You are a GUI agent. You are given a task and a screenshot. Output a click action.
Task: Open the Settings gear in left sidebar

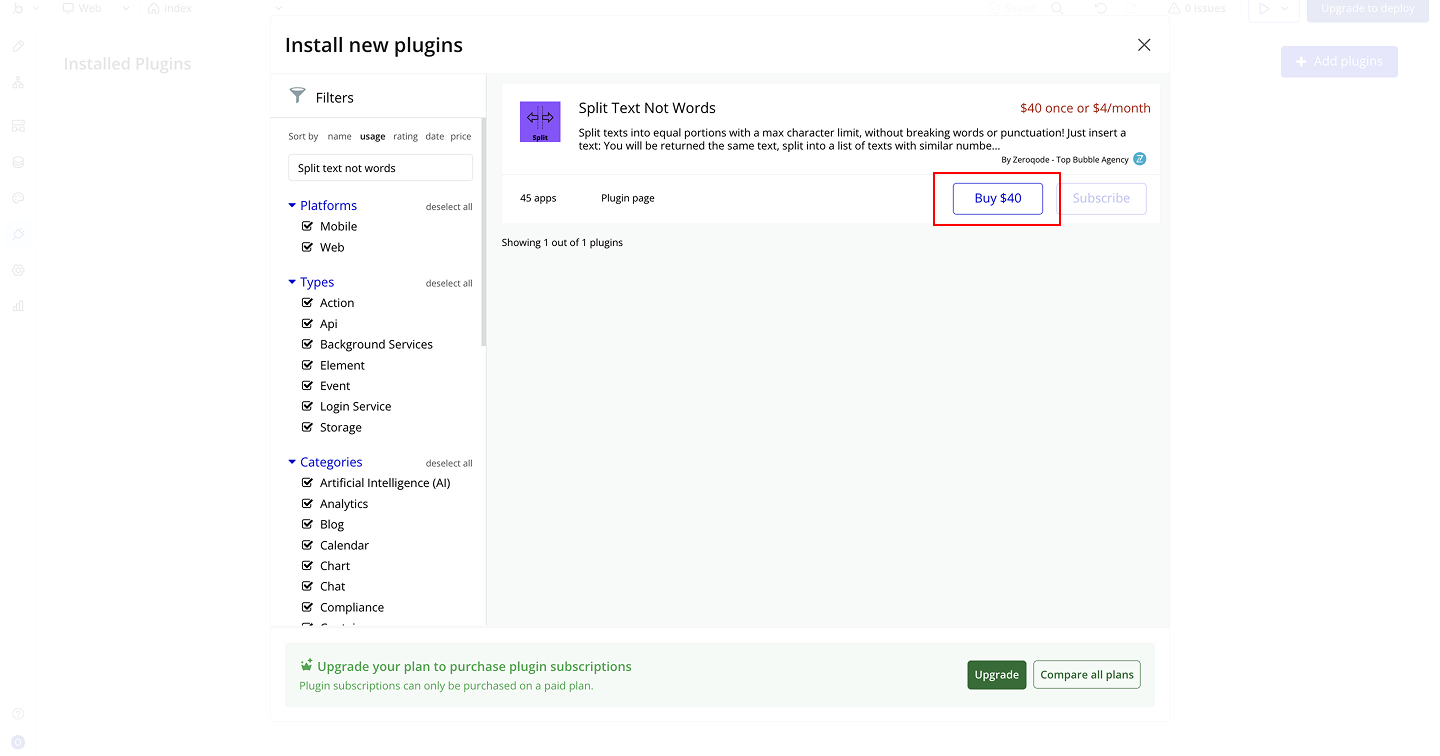tap(18, 270)
